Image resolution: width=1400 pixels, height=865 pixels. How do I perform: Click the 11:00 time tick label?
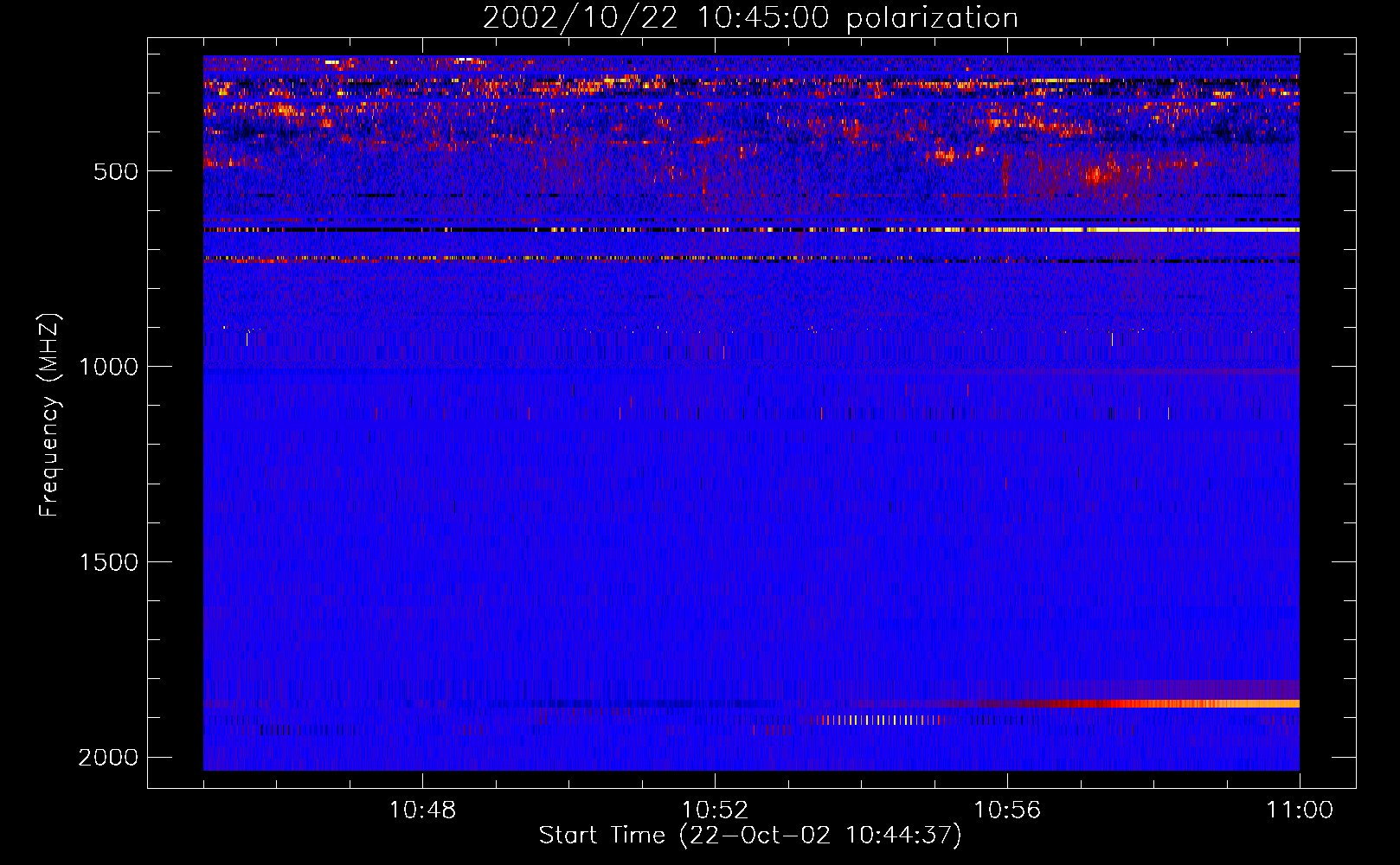coord(1300,811)
